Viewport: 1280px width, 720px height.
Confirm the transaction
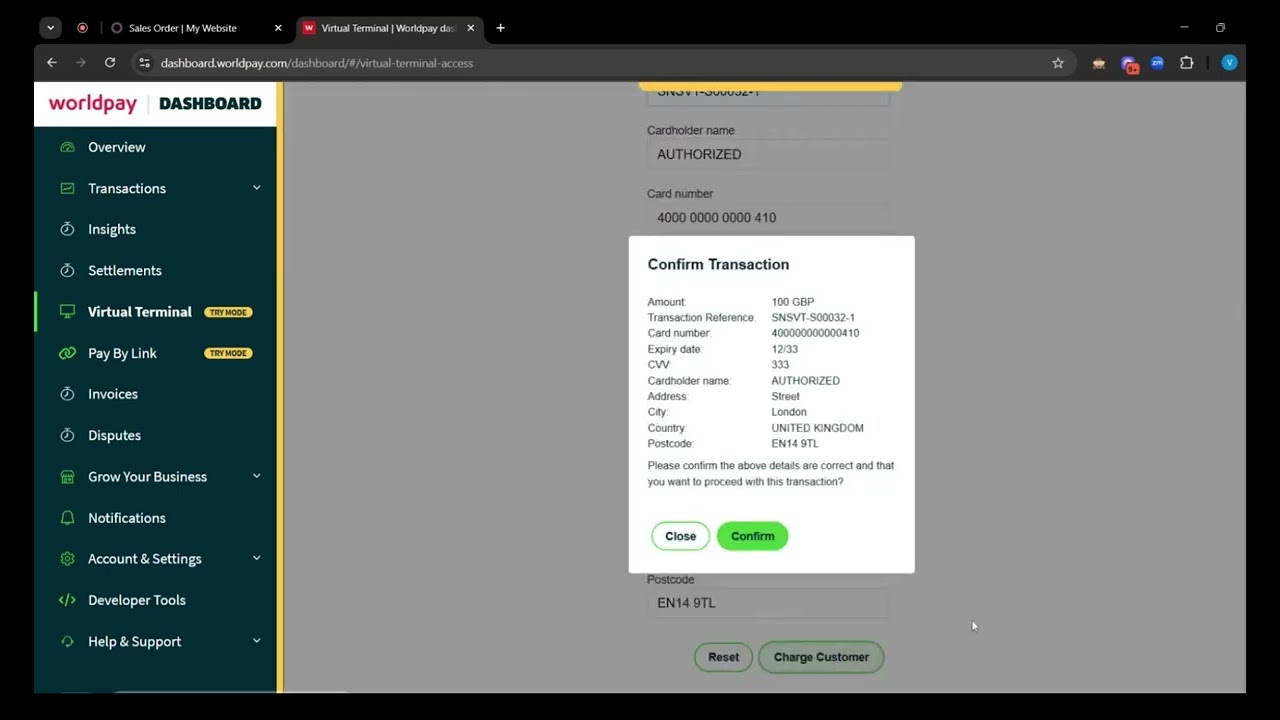[752, 536]
